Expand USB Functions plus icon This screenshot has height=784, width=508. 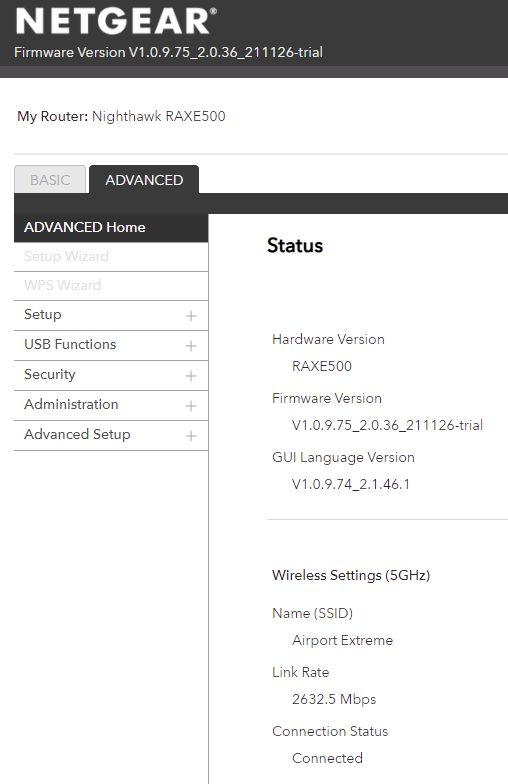pyautogui.click(x=190, y=346)
